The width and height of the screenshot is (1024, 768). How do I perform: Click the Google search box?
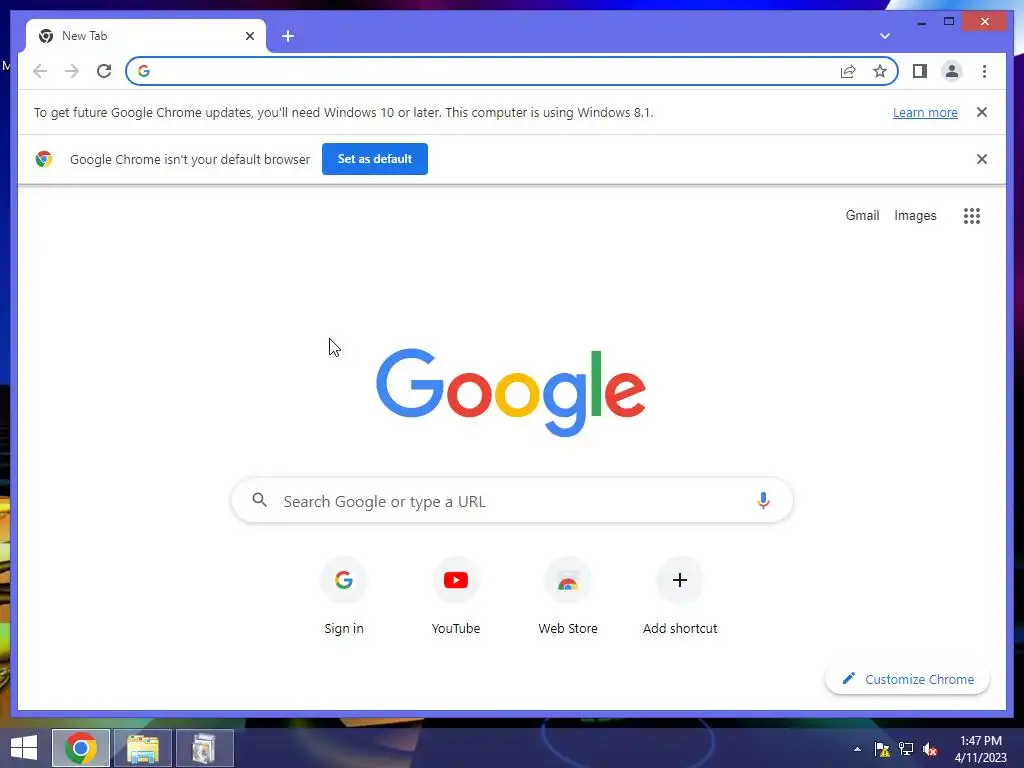tap(512, 501)
